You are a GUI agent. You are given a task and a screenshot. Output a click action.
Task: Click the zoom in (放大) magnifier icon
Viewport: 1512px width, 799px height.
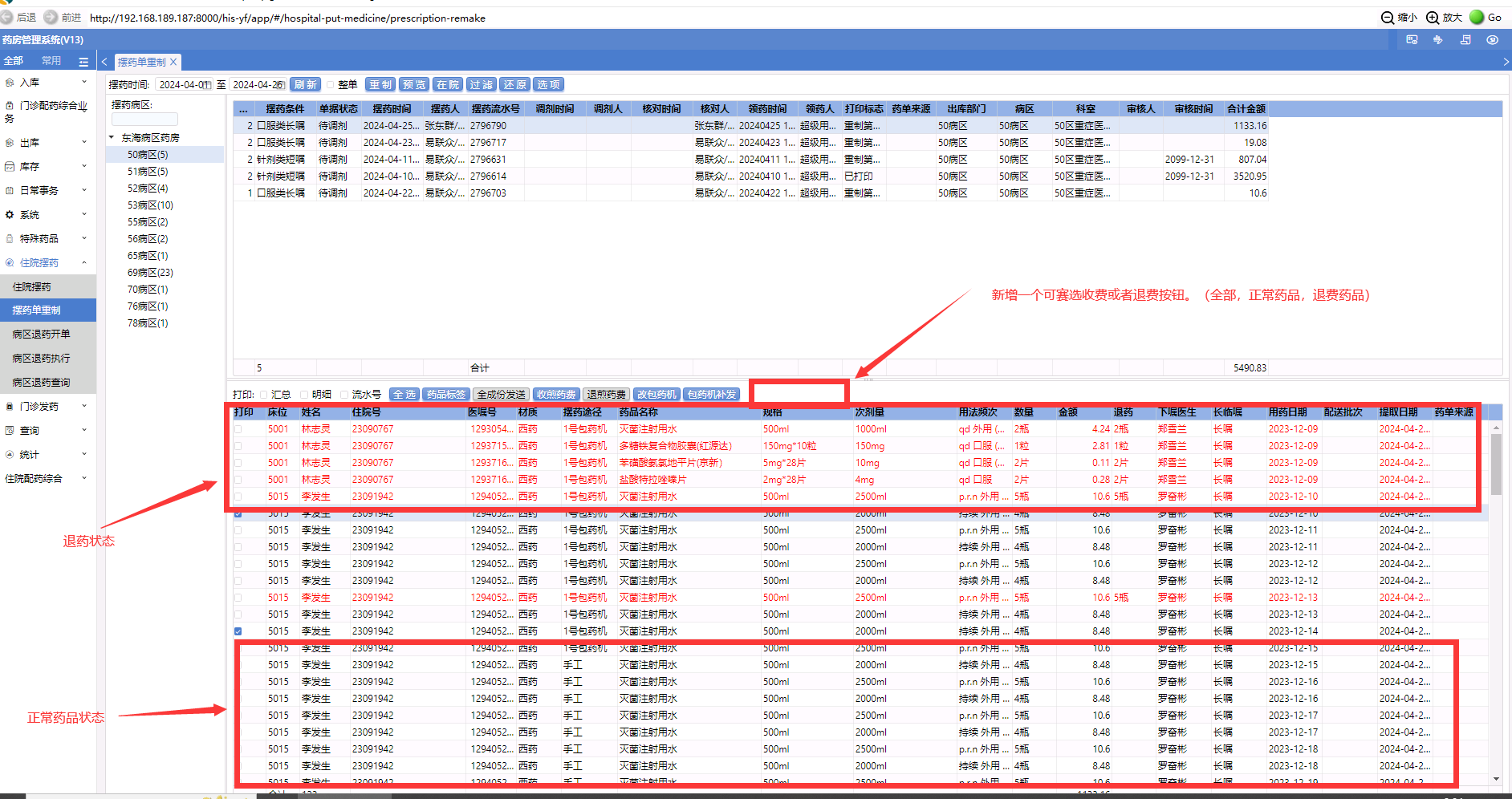[1433, 18]
